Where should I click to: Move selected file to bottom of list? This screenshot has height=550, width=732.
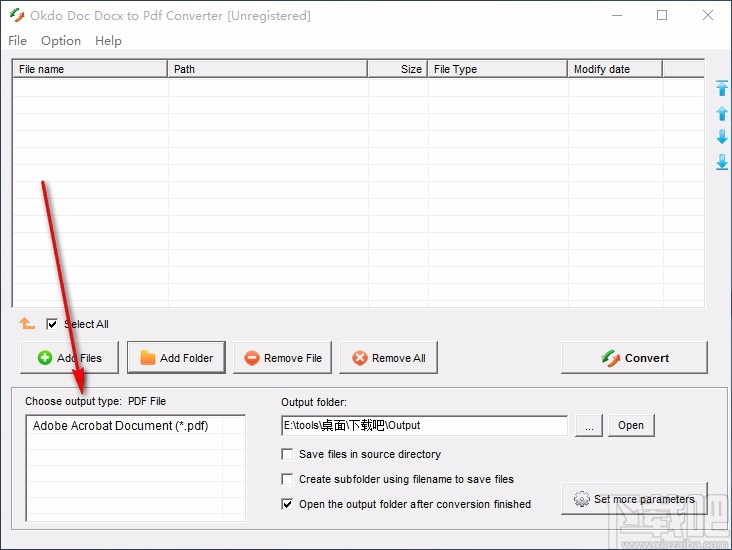722,162
